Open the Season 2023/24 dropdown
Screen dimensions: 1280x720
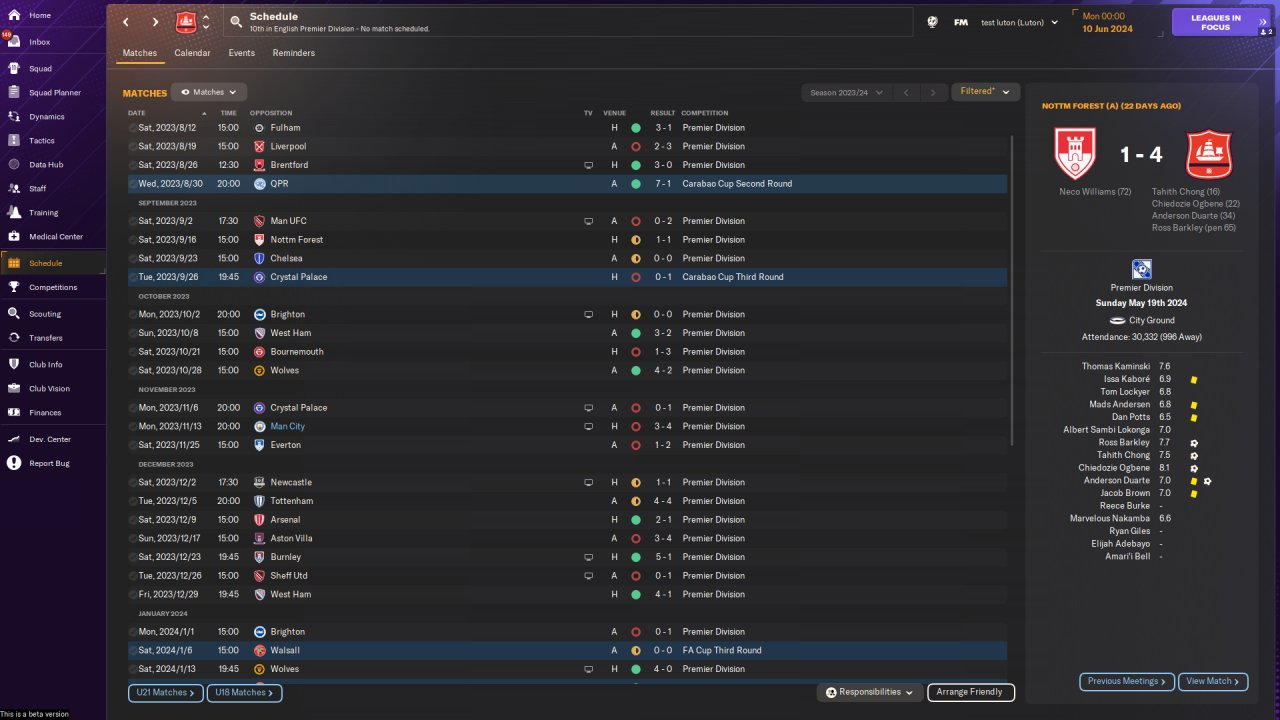tap(846, 92)
